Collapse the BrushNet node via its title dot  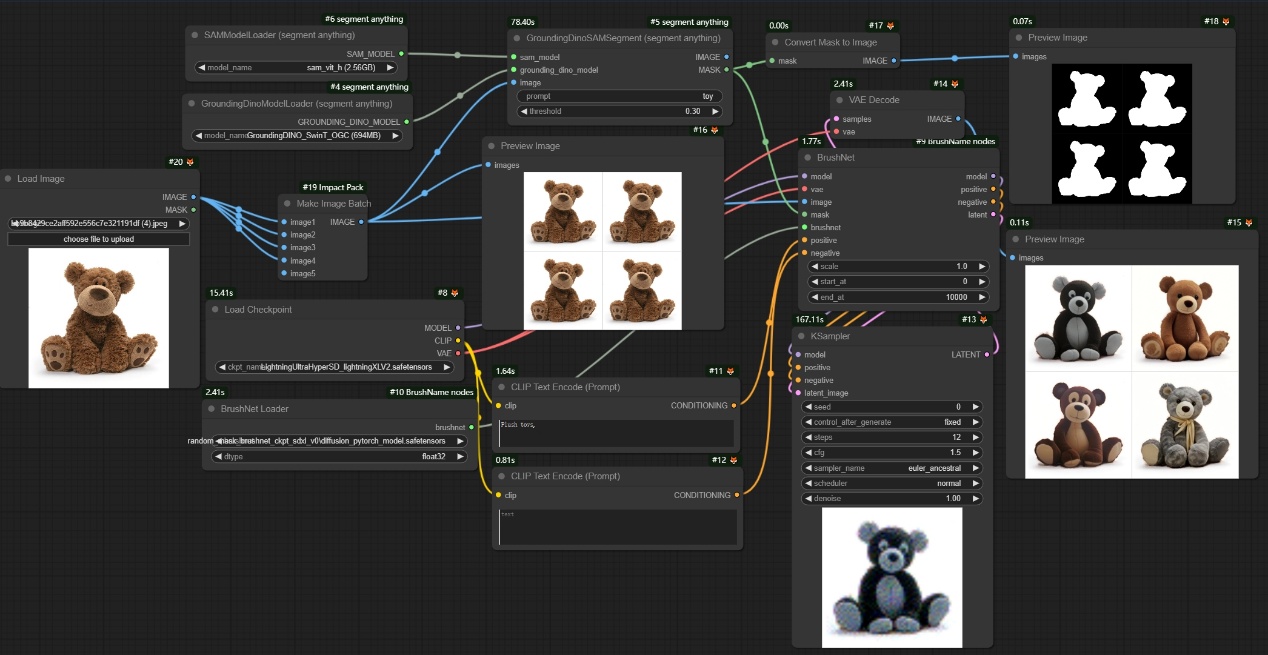coord(807,158)
